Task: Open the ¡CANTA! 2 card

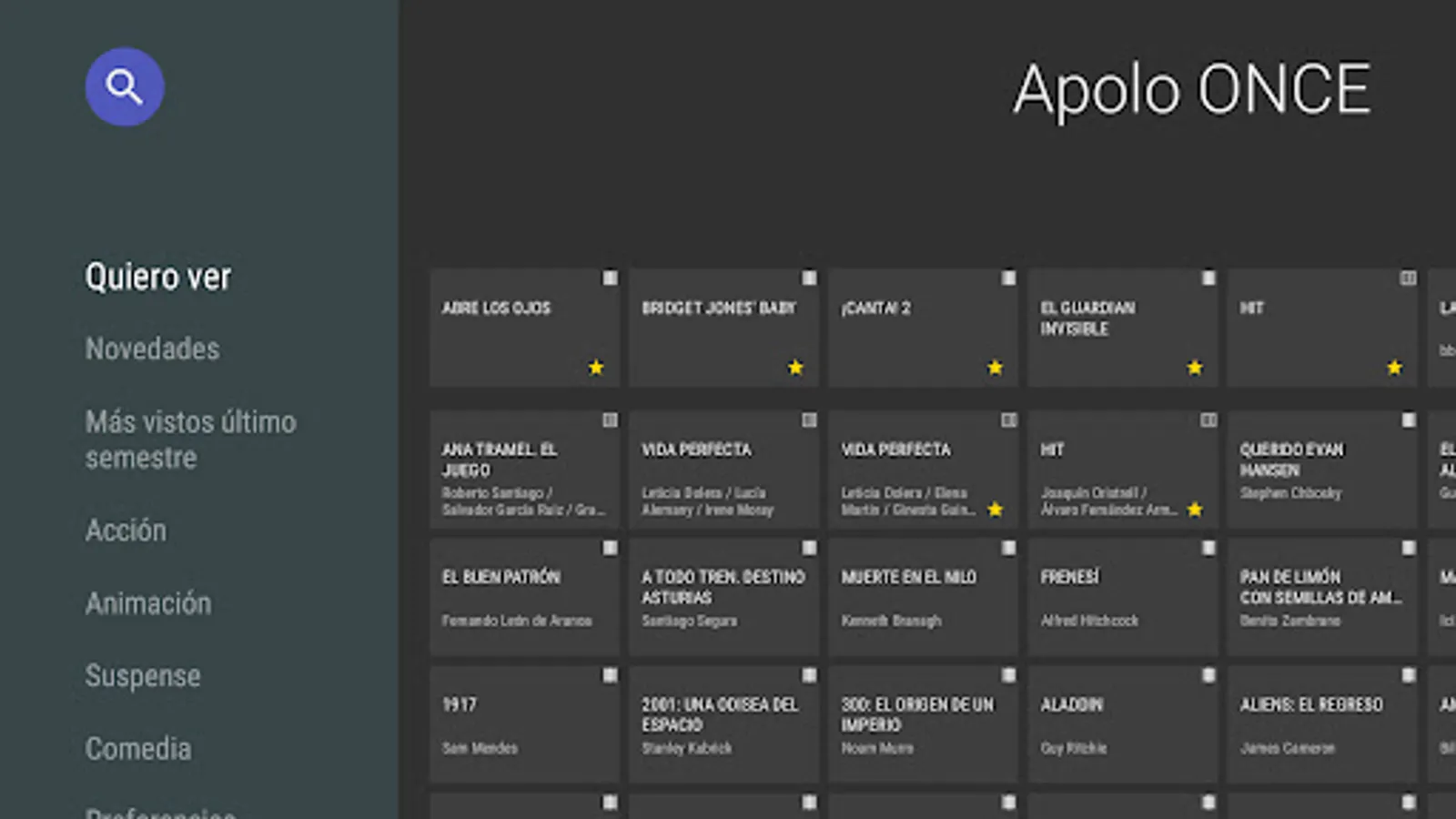Action: click(x=923, y=328)
